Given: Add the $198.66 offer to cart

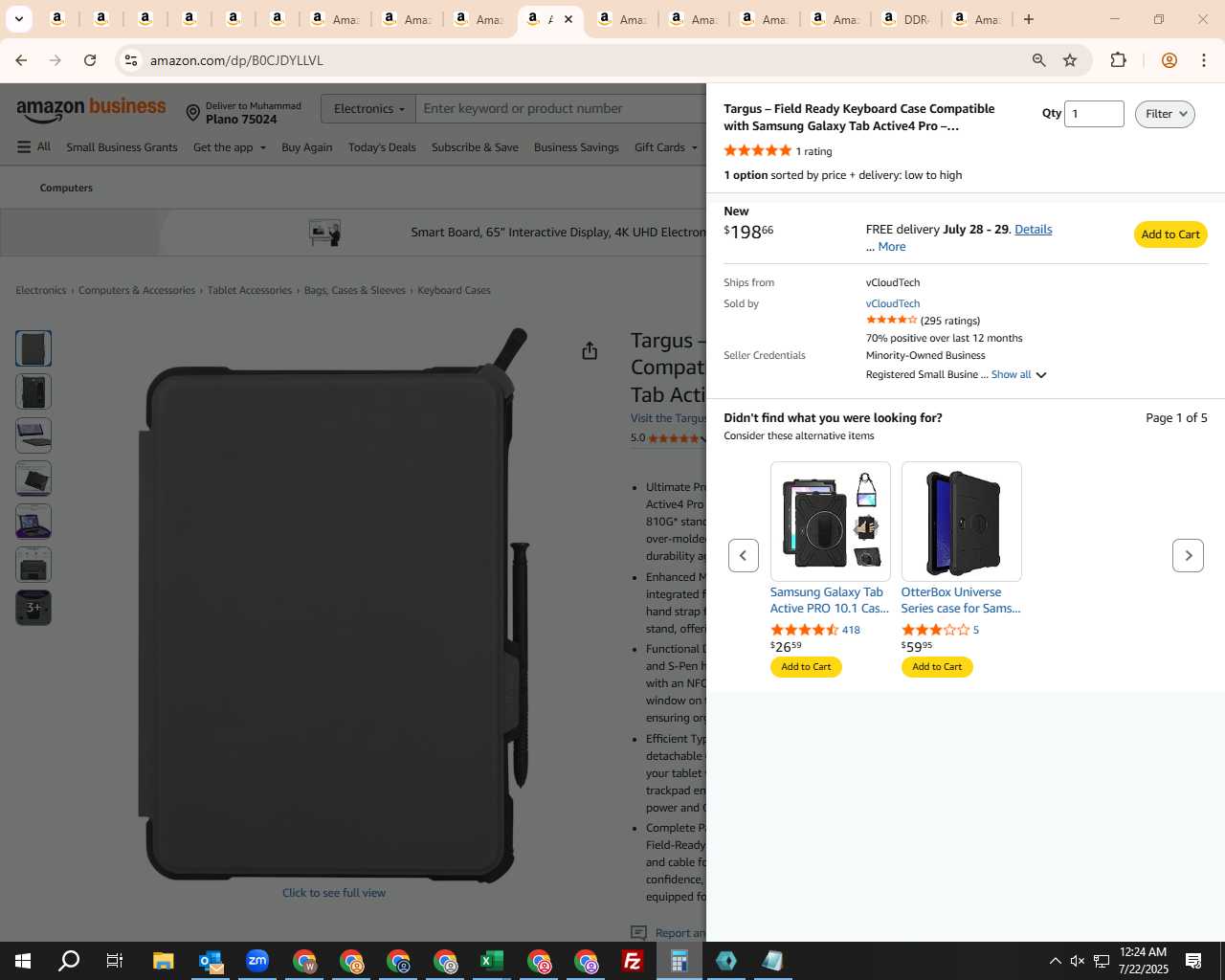Looking at the screenshot, I should [1170, 234].
